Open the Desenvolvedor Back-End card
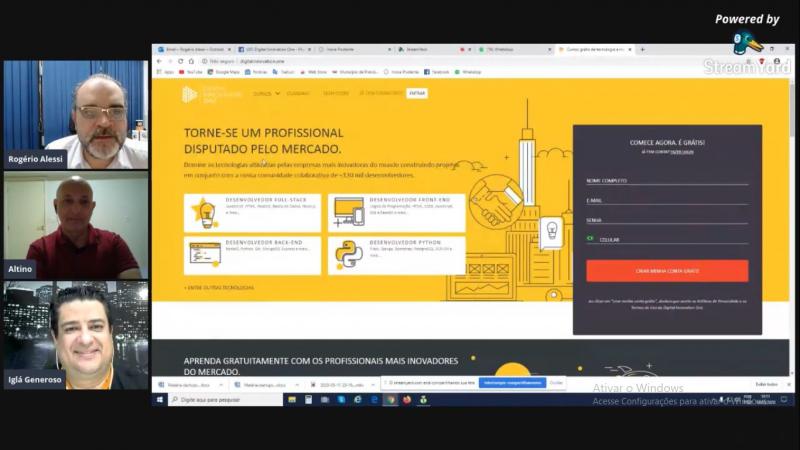Screen dimensions: 800x450 (x=253, y=256)
